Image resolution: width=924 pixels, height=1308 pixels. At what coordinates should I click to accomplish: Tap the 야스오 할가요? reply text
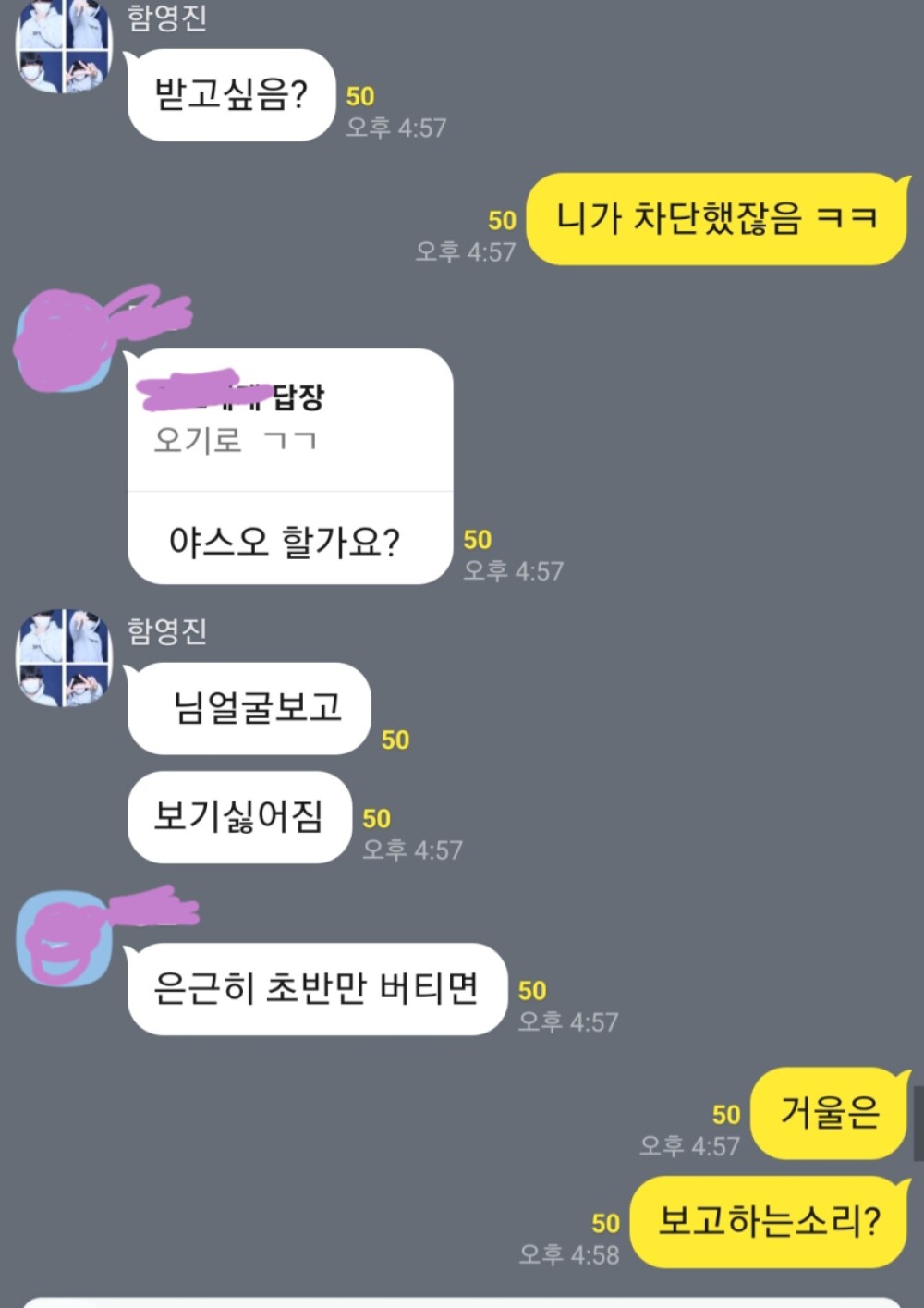pos(285,542)
